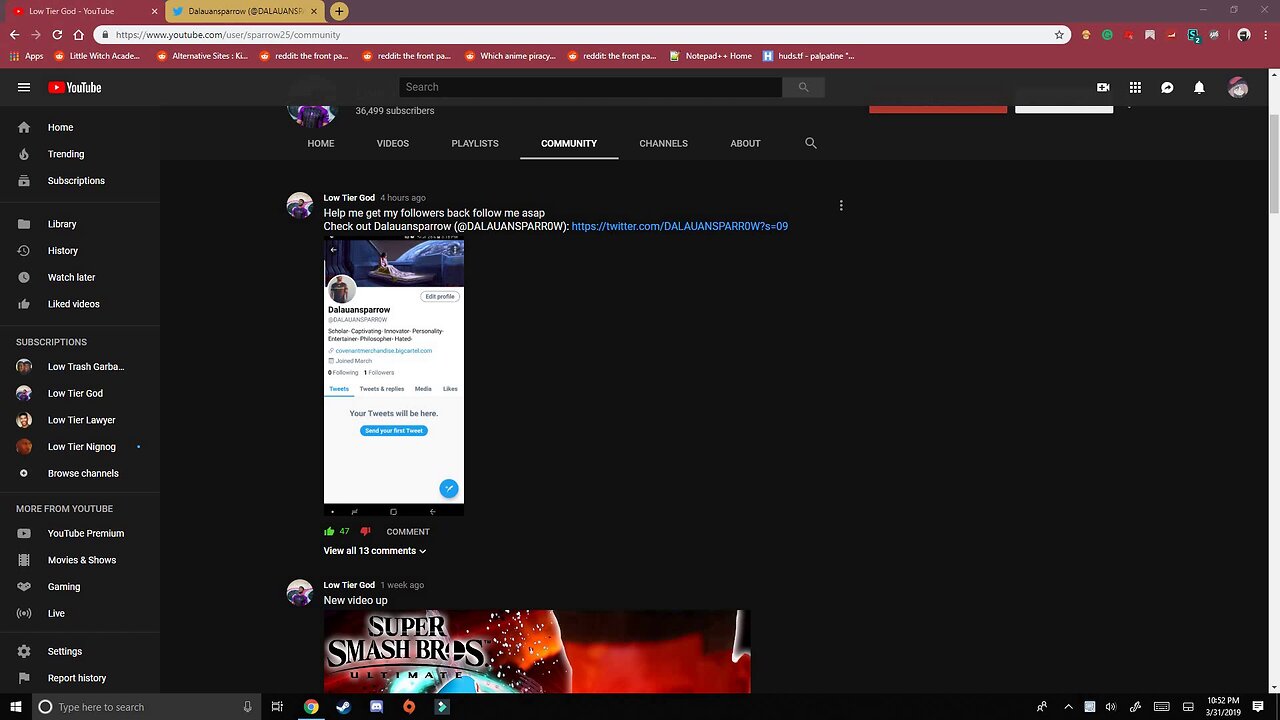Open the Super Smash Bros Ultimate post image

click(537, 652)
